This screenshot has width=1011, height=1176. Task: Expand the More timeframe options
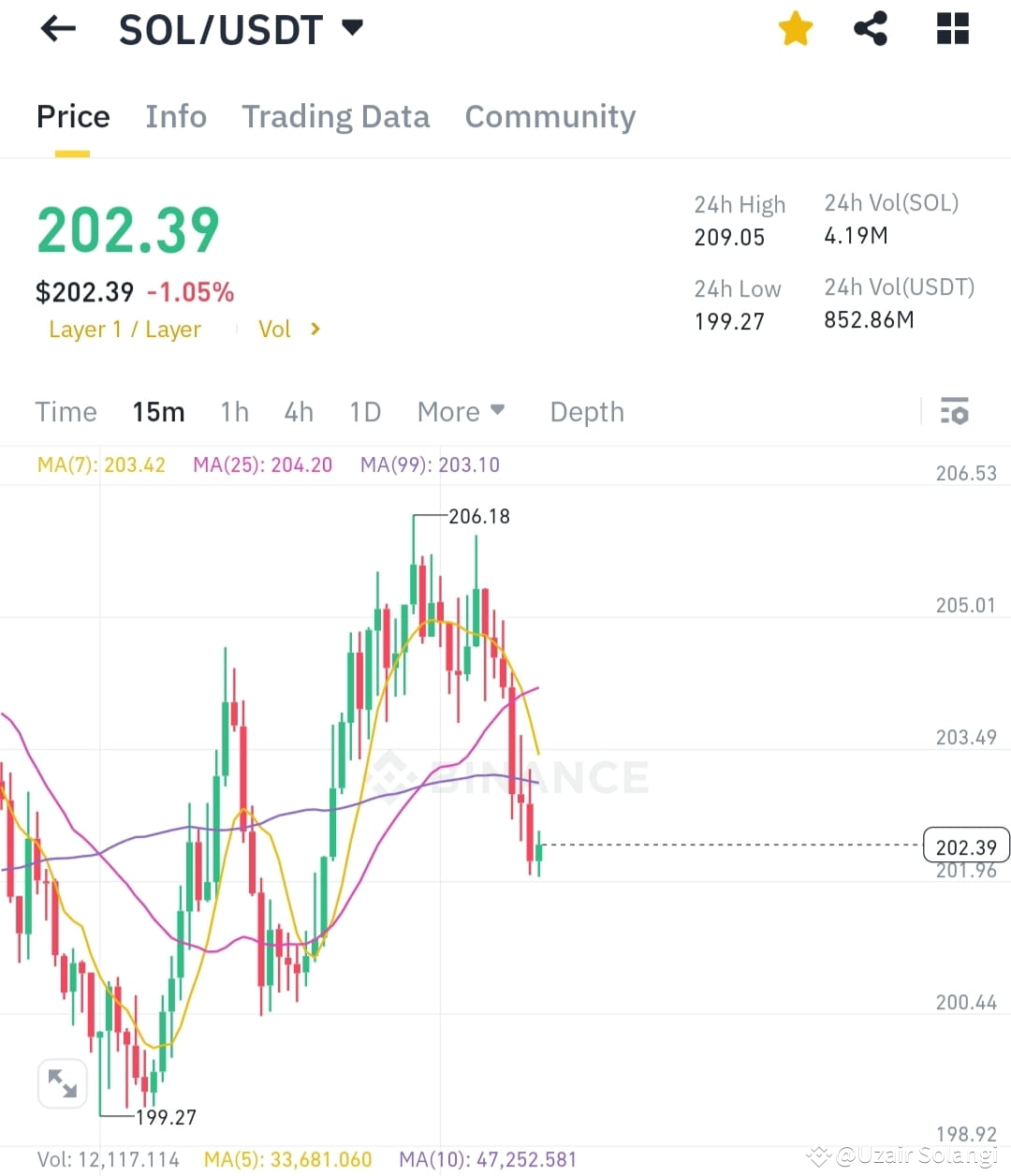461,411
